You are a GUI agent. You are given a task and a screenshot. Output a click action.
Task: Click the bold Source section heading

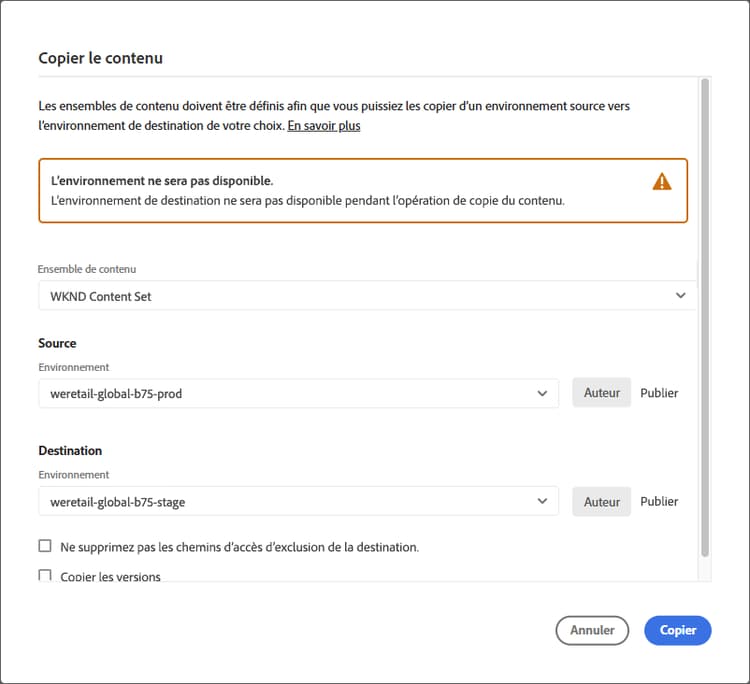pyautogui.click(x=57, y=343)
